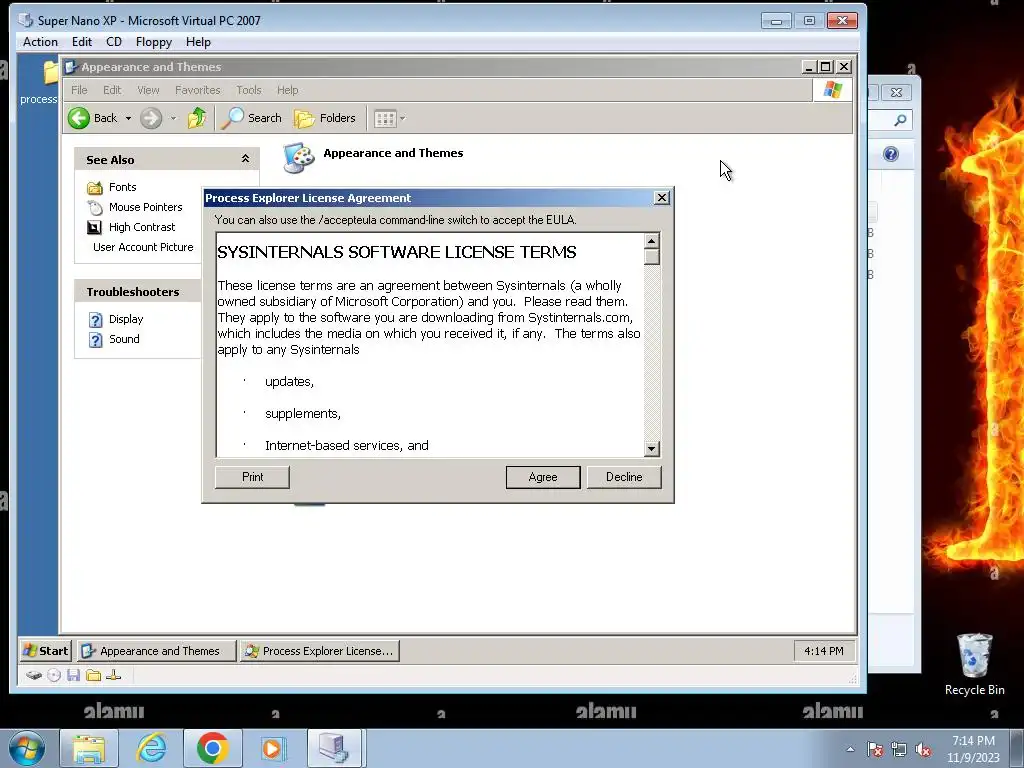Open the Favorites menu in Appearance and Themes
1024x768 pixels.
(x=197, y=90)
